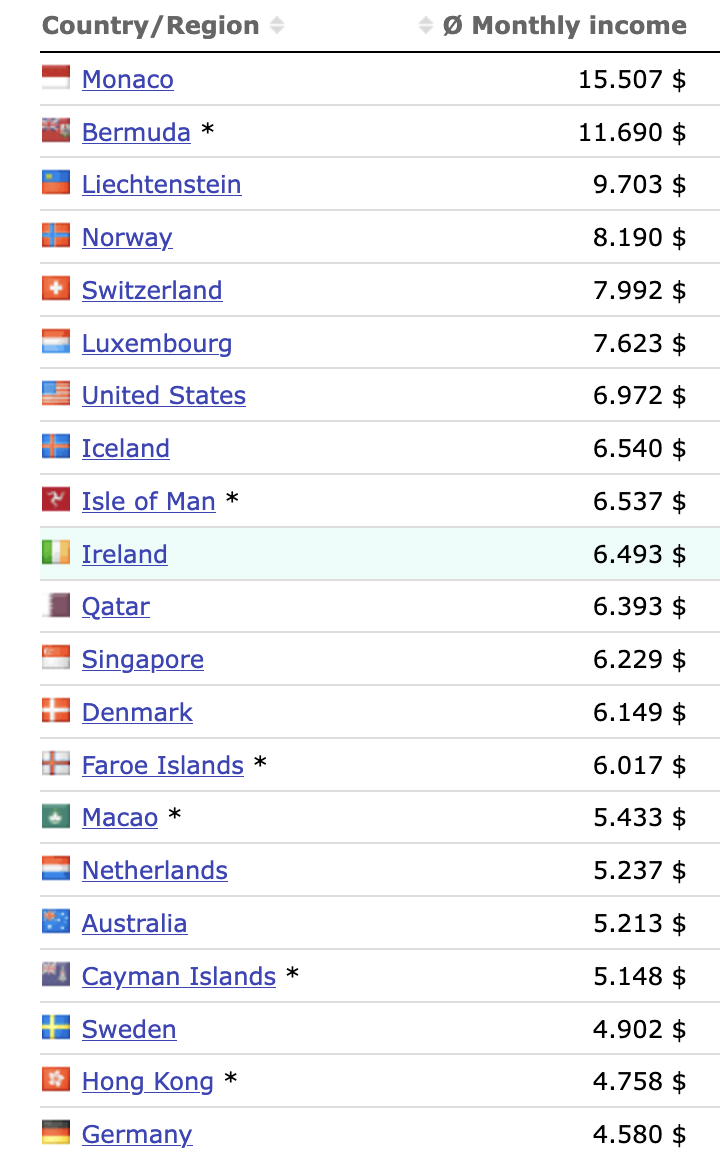Click the Germany flag icon

click(56, 1133)
